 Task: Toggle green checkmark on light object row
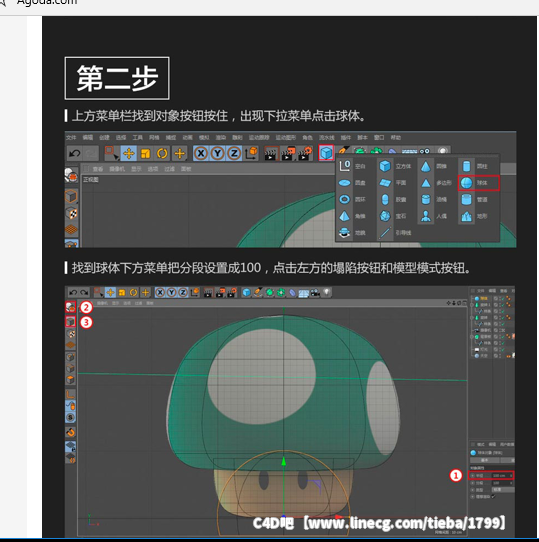[x=502, y=349]
